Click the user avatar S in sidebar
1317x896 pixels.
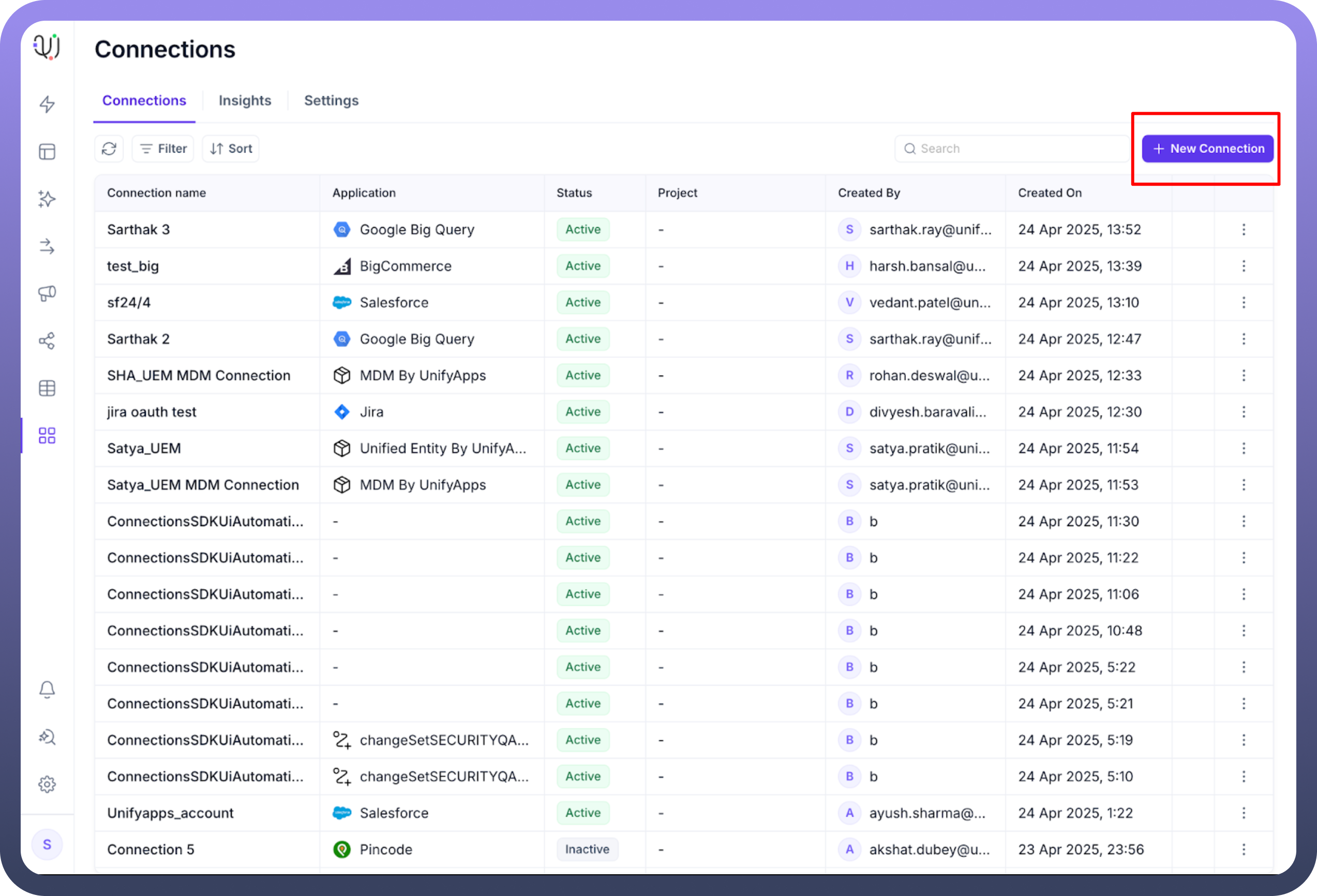tap(47, 844)
